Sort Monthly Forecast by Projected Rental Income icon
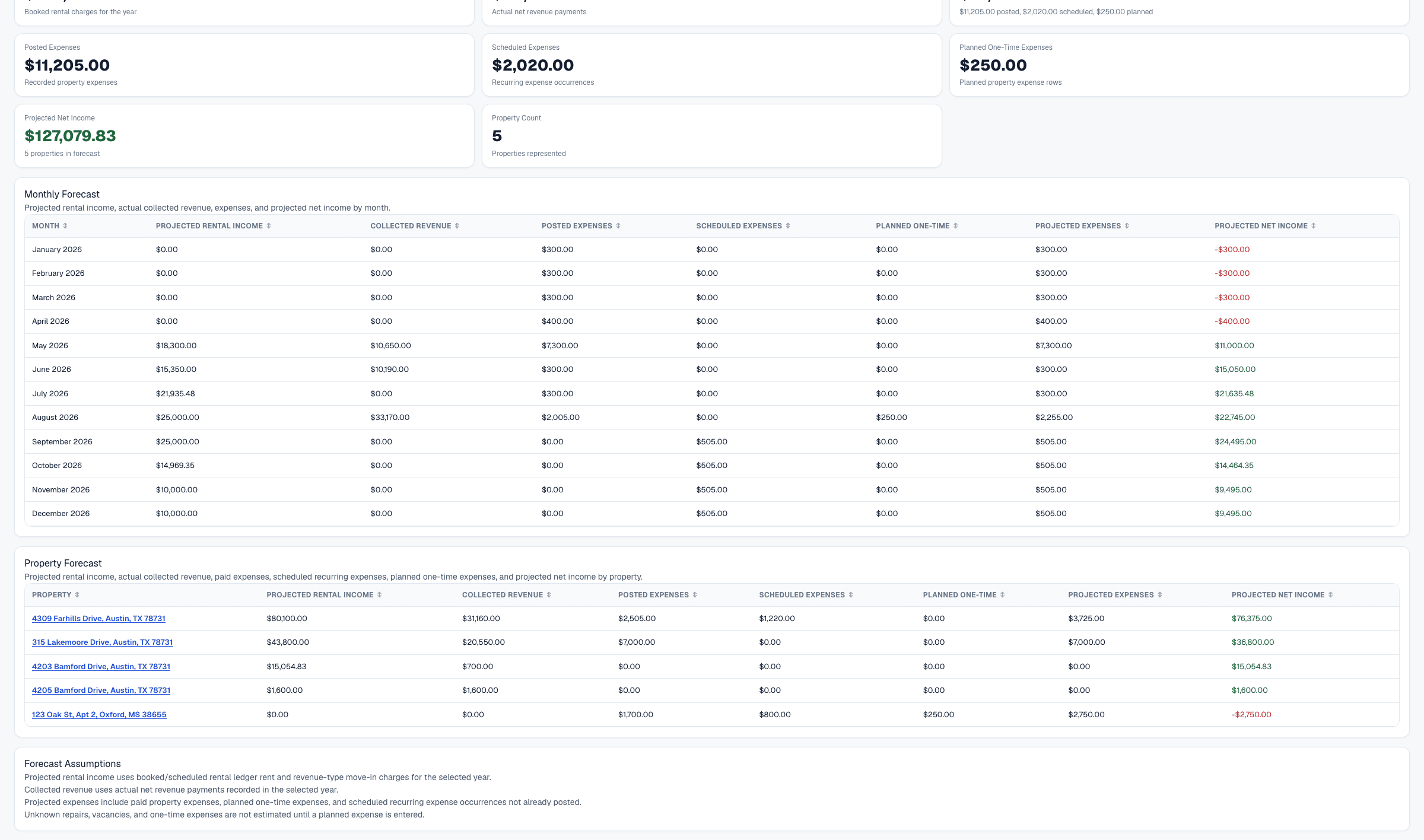This screenshot has height=840, width=1424. pos(269,226)
